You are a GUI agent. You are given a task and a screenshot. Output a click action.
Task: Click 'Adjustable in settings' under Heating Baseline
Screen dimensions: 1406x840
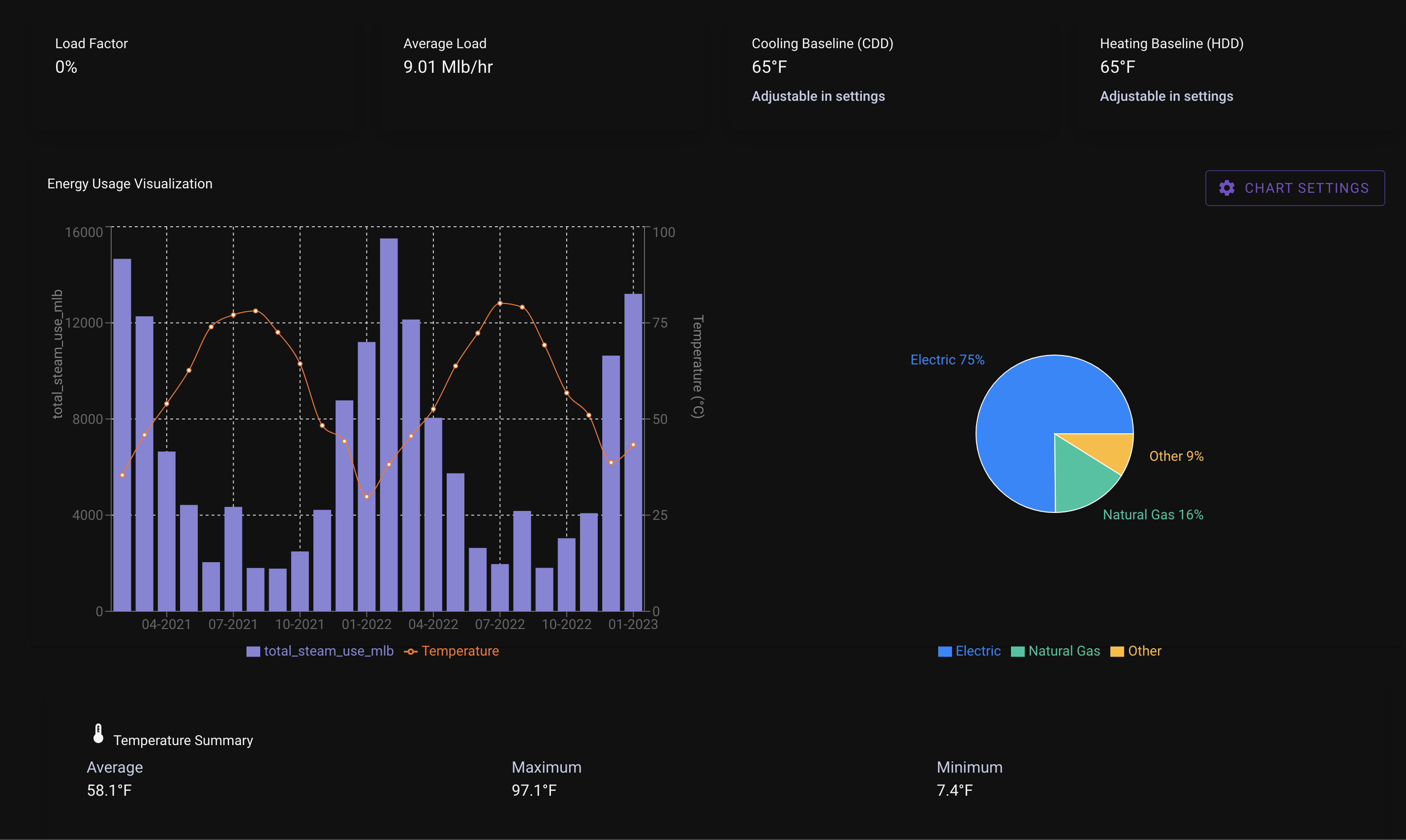pyautogui.click(x=1166, y=96)
